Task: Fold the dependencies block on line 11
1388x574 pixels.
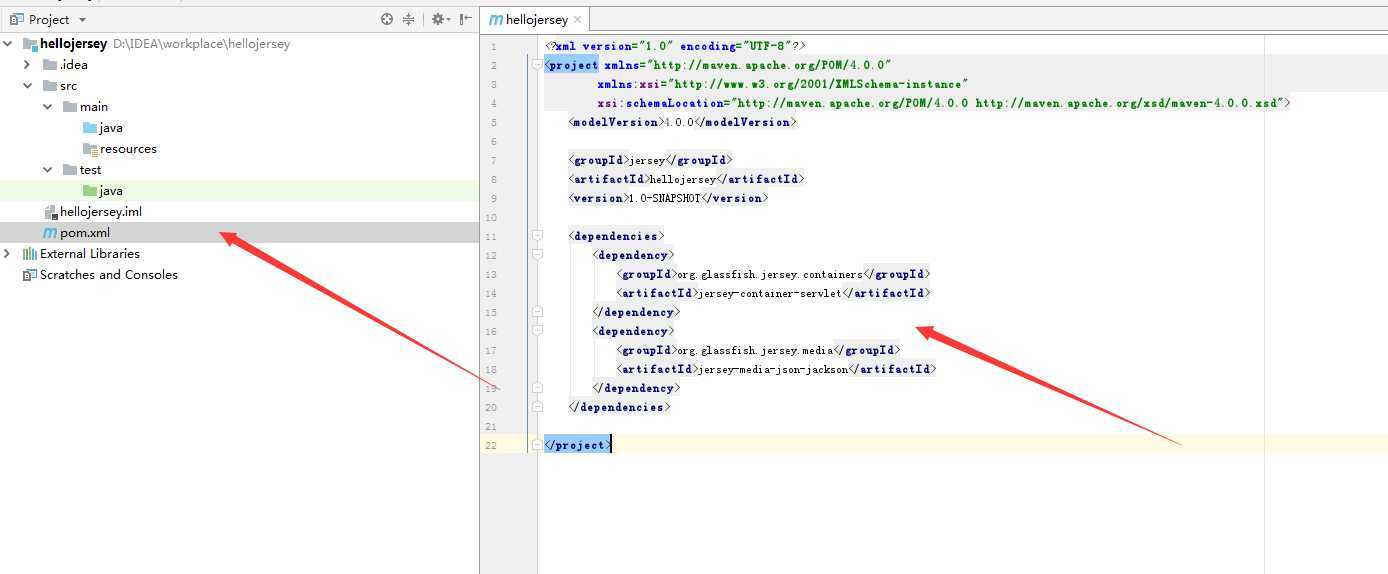Action: [537, 236]
